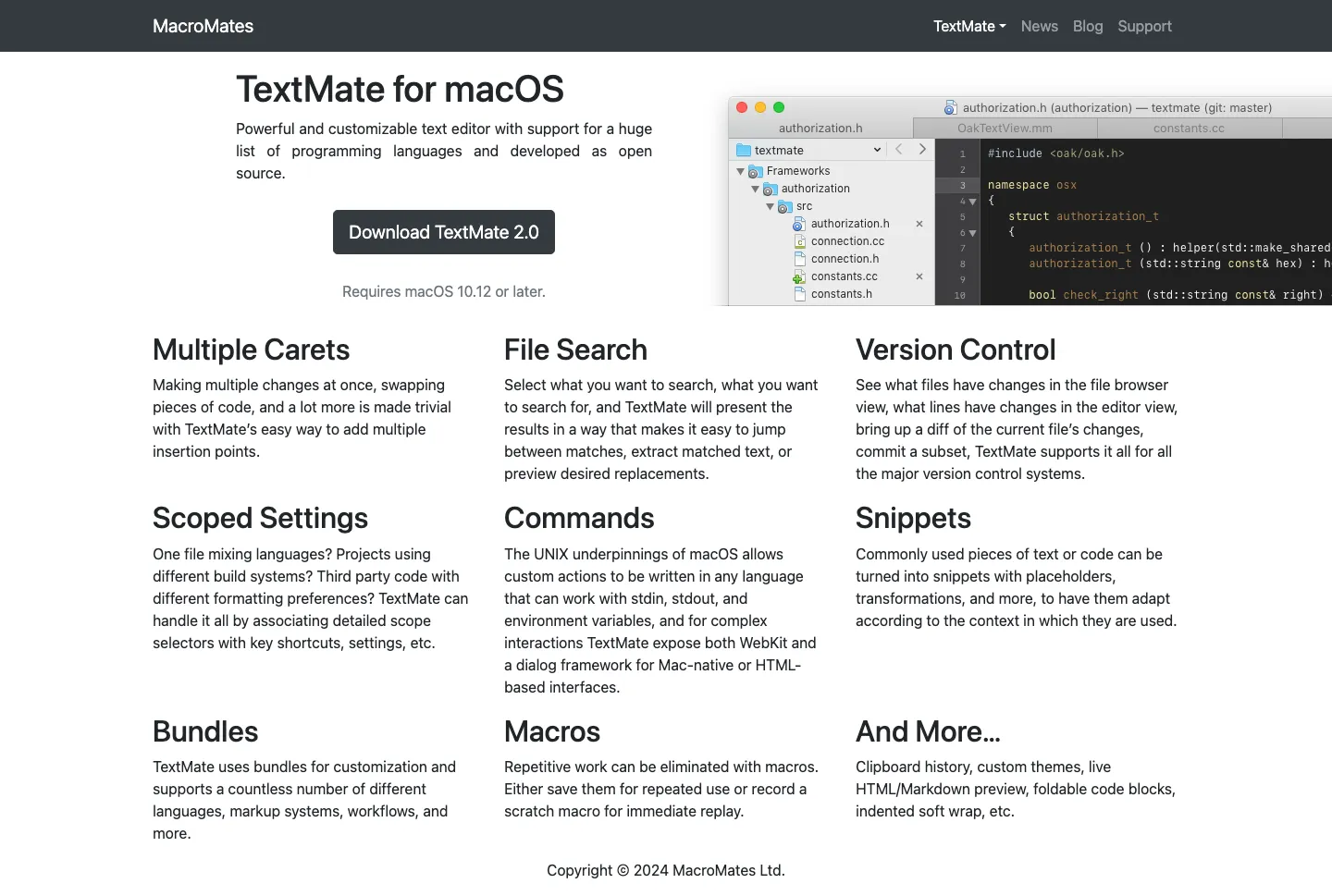
Task: Open the TextMate navigation dropdown
Action: (x=969, y=26)
